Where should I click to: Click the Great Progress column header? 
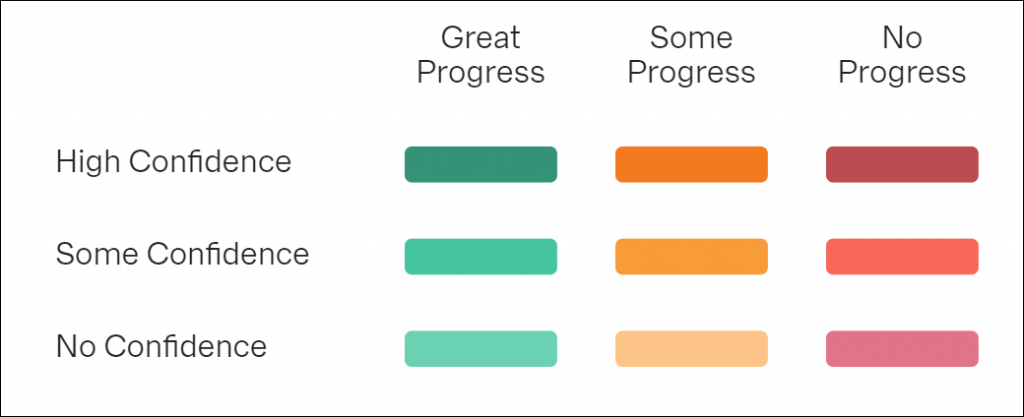coord(481,55)
